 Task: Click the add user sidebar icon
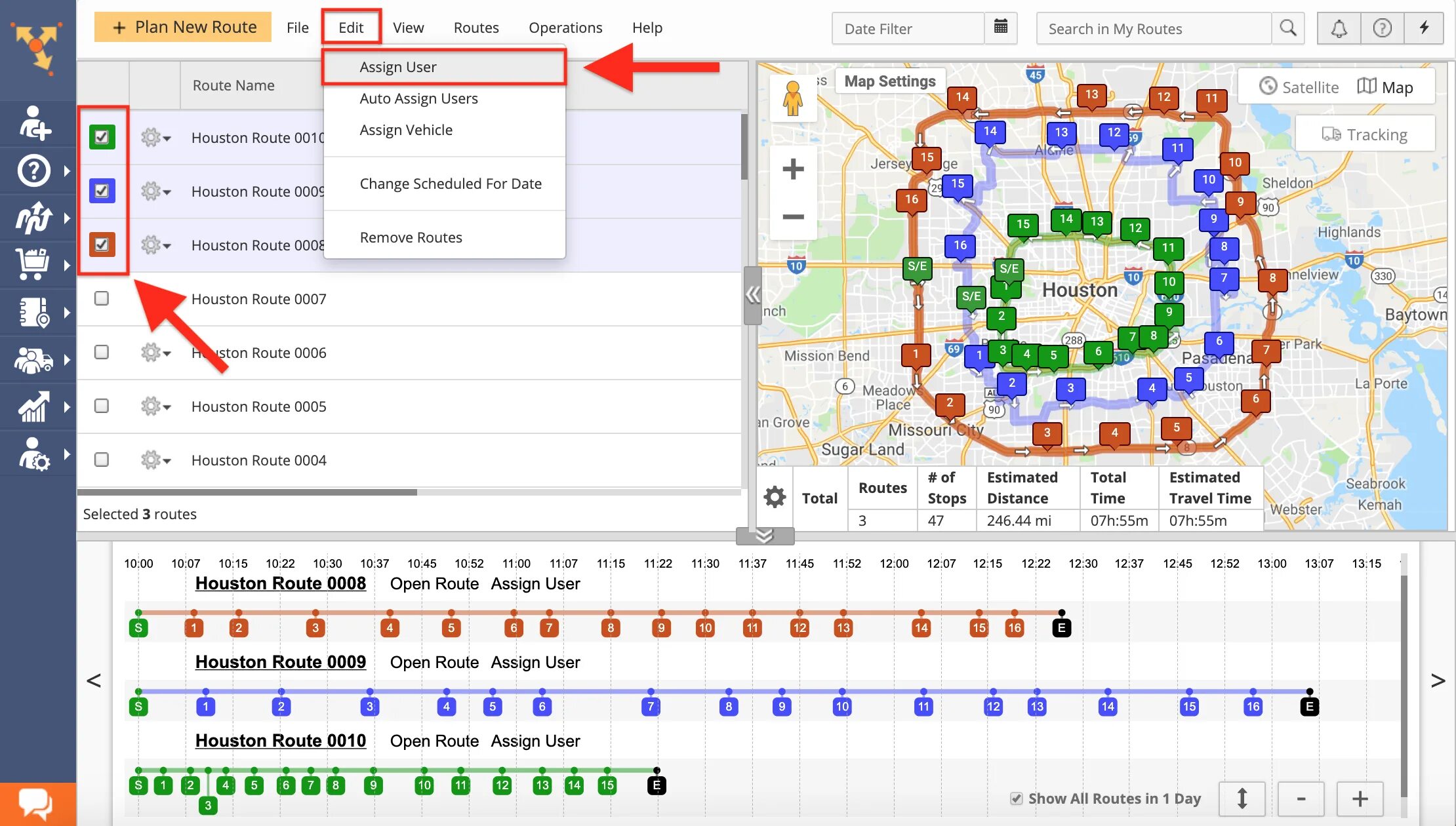pyautogui.click(x=35, y=124)
